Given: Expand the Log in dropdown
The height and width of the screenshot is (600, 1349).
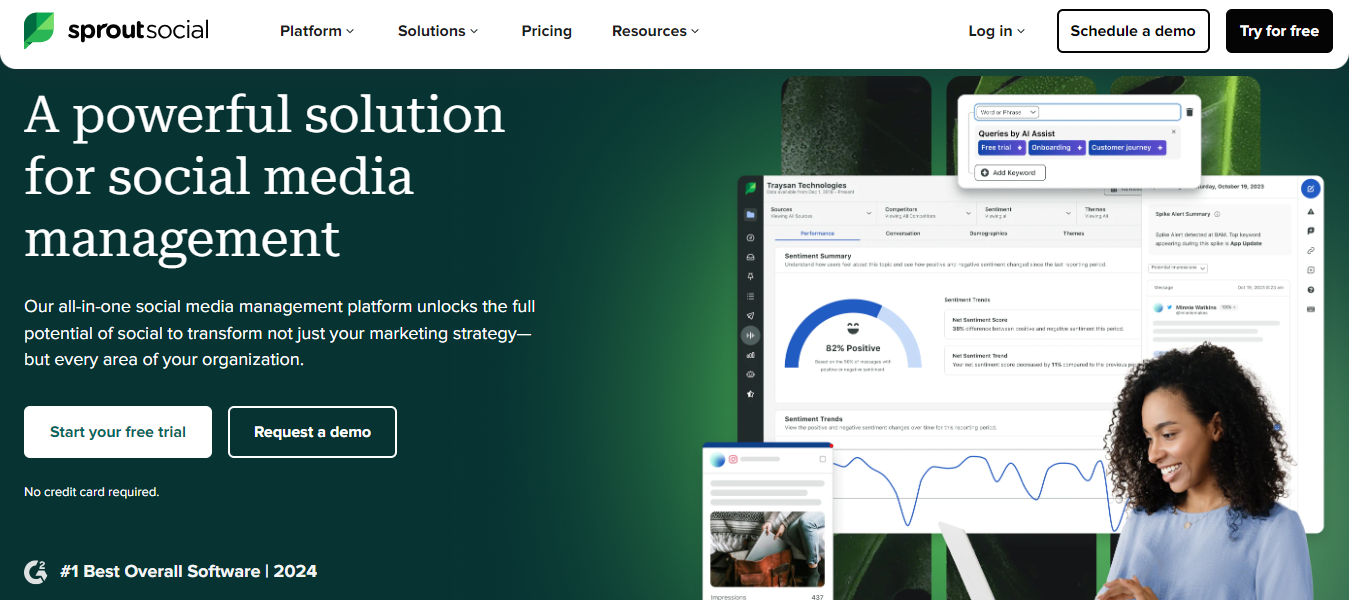Looking at the screenshot, I should [x=996, y=31].
